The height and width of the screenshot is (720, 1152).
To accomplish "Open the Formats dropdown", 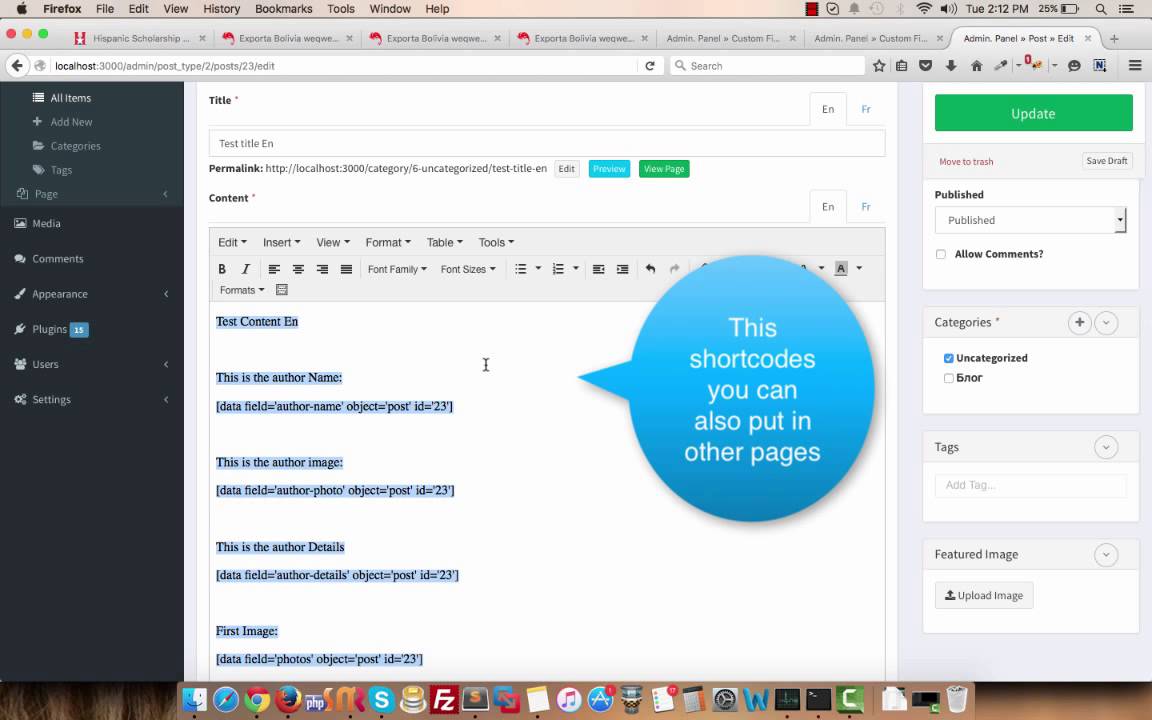I will coord(242,290).
